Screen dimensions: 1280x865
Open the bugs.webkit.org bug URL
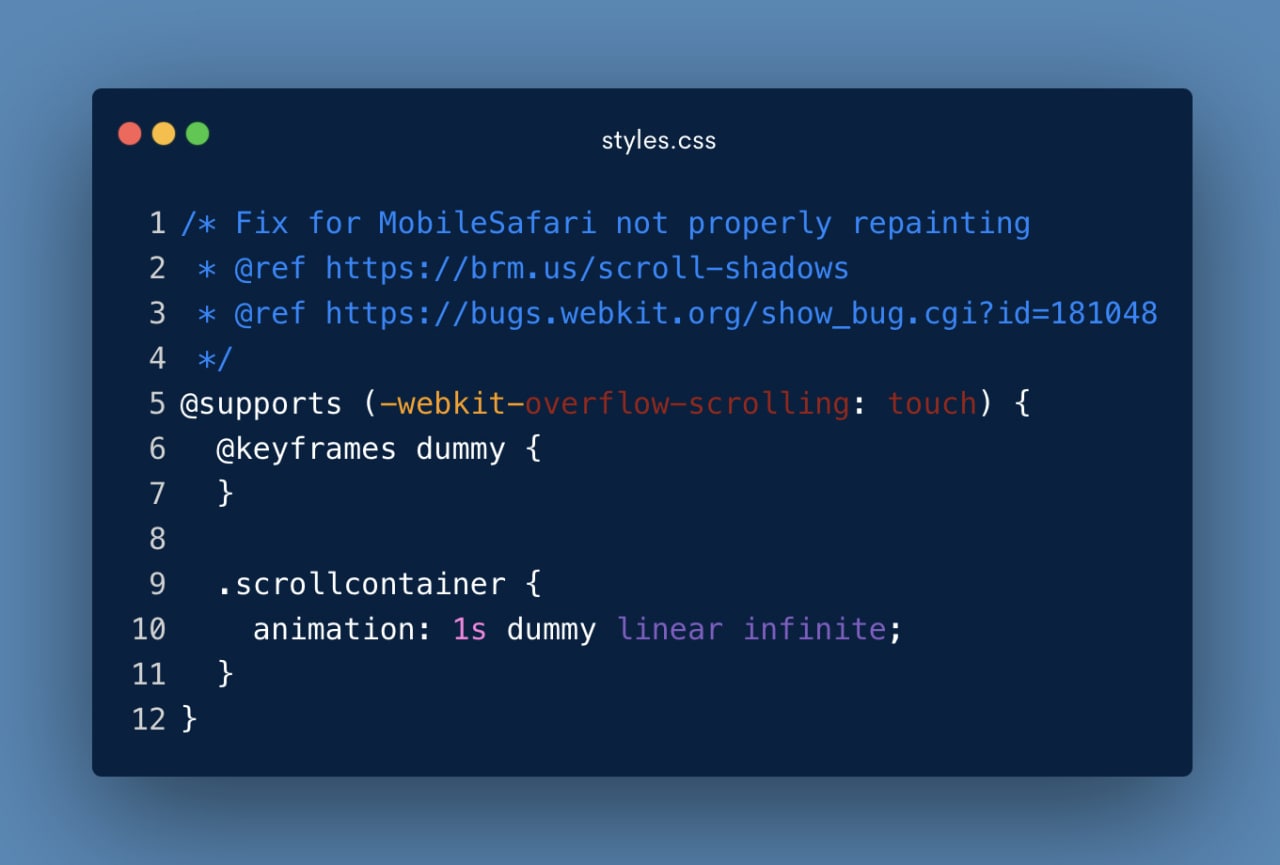pyautogui.click(x=741, y=313)
